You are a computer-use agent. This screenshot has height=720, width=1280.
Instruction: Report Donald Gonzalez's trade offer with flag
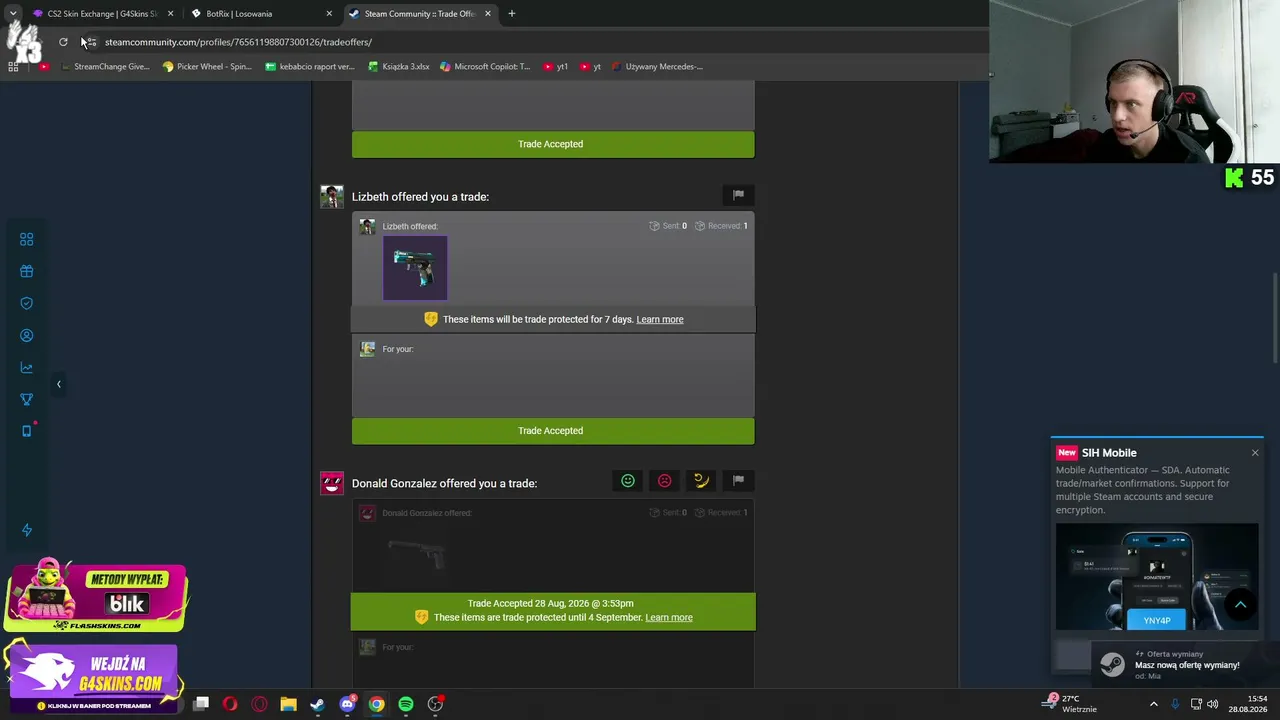pyautogui.click(x=738, y=480)
